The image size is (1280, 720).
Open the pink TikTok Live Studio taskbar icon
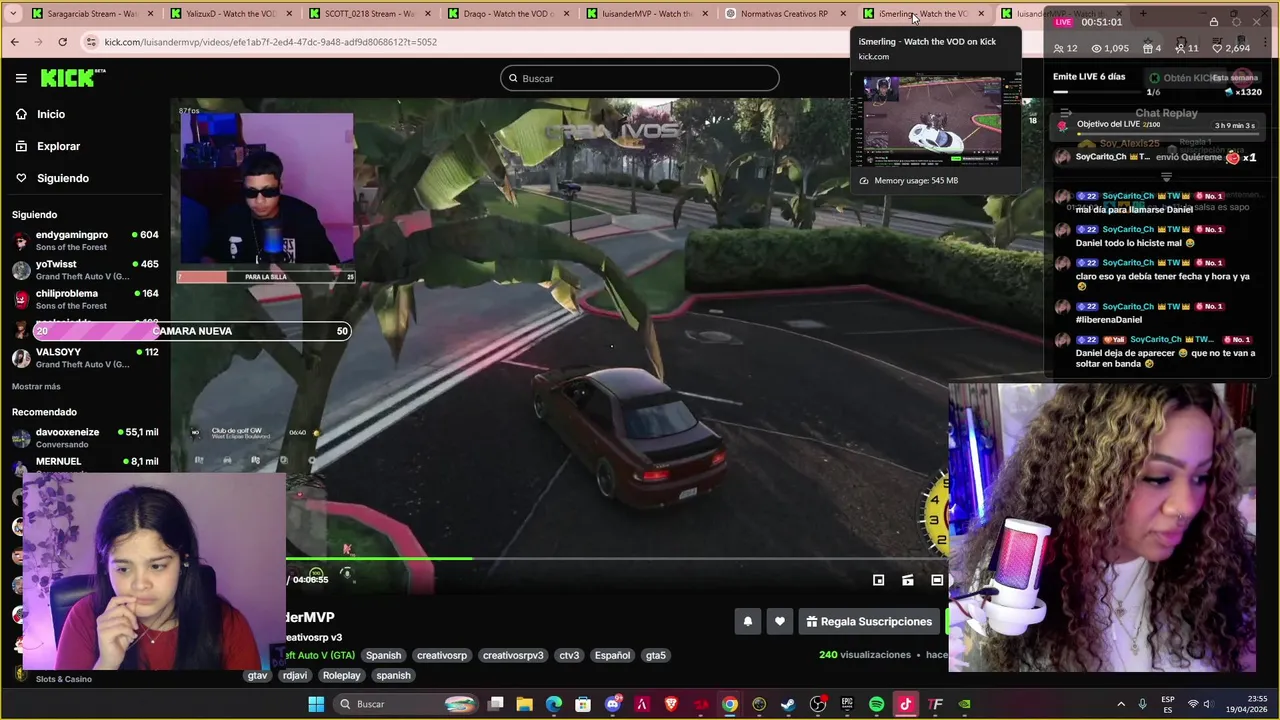[906, 704]
